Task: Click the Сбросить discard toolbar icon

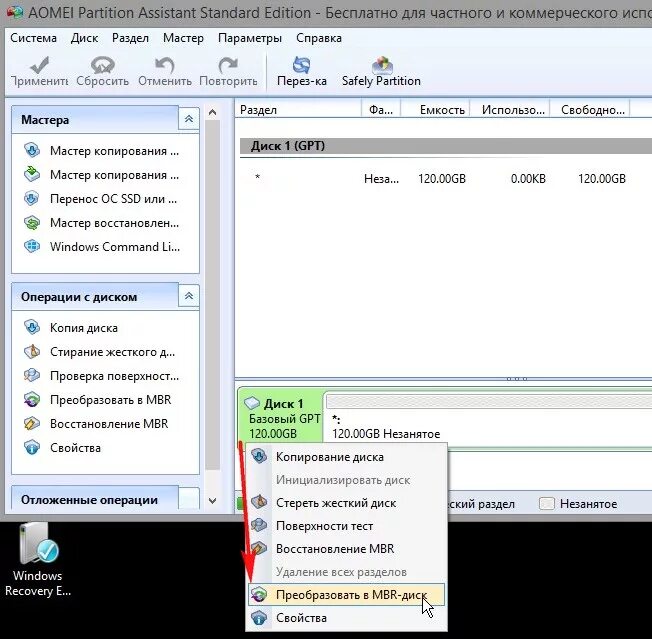Action: click(x=102, y=65)
